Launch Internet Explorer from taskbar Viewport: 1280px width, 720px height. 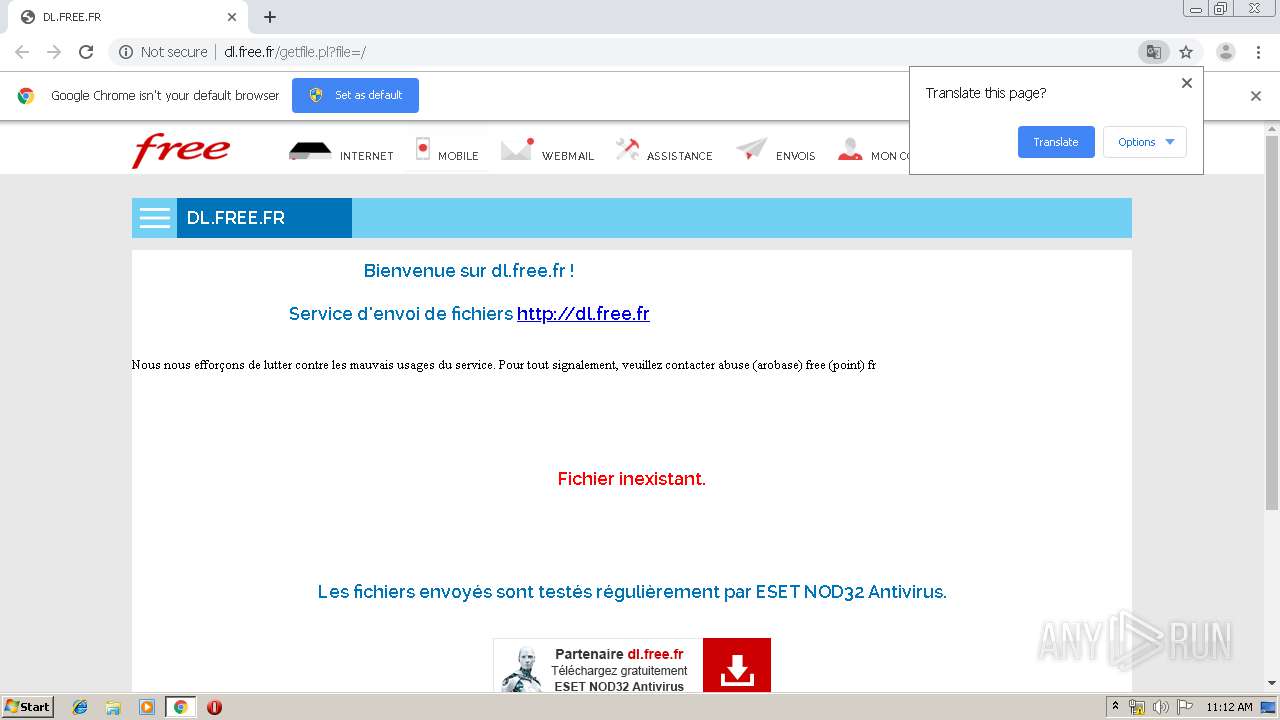pyautogui.click(x=80, y=707)
